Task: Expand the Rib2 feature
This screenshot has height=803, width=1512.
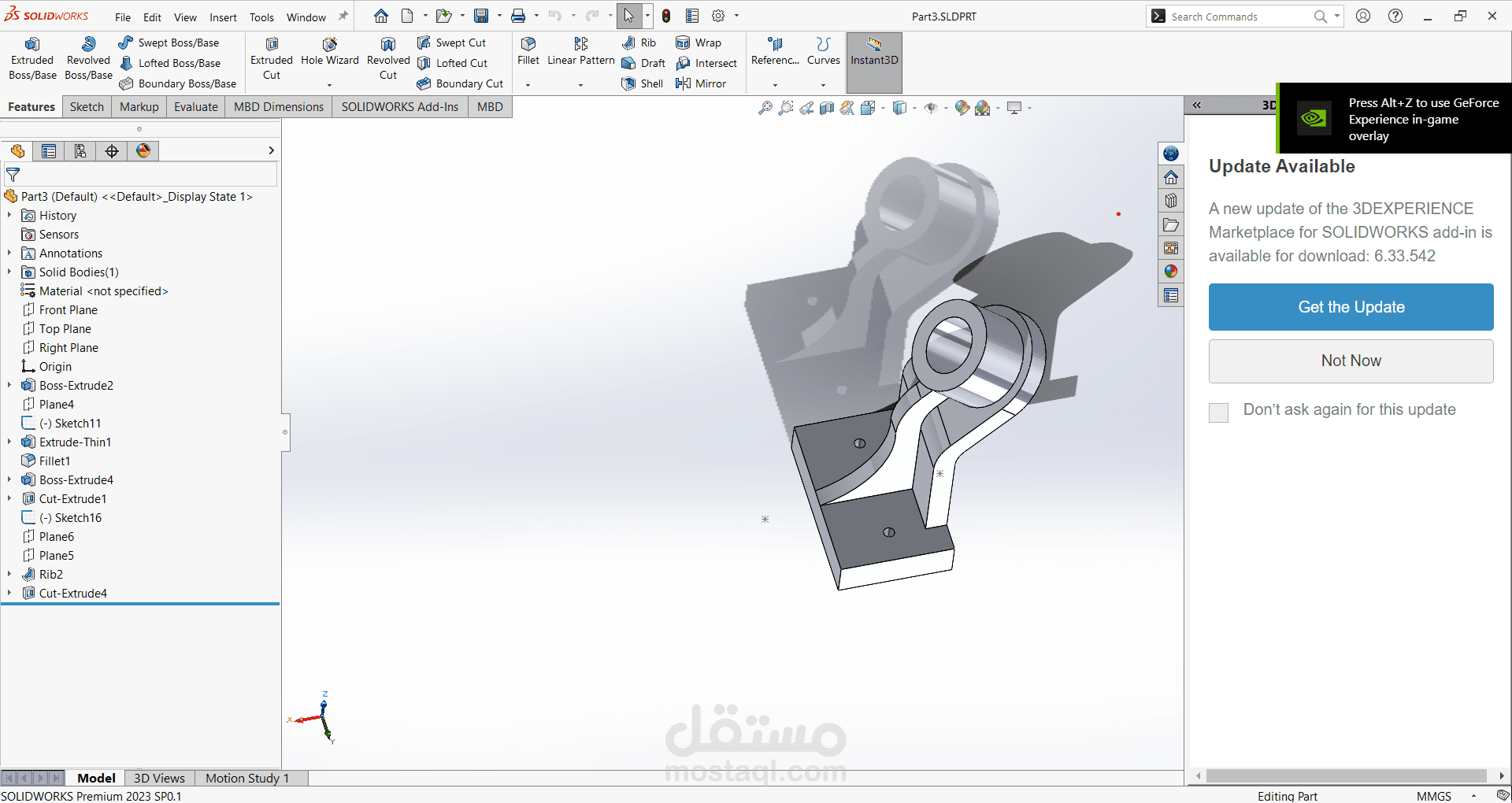Action: tap(9, 574)
